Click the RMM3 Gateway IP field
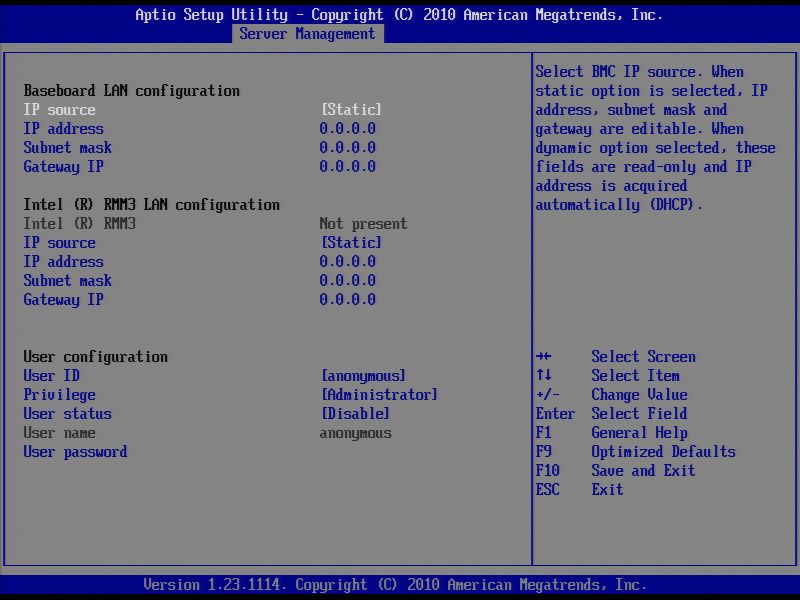The height and width of the screenshot is (600, 800). tap(340, 299)
